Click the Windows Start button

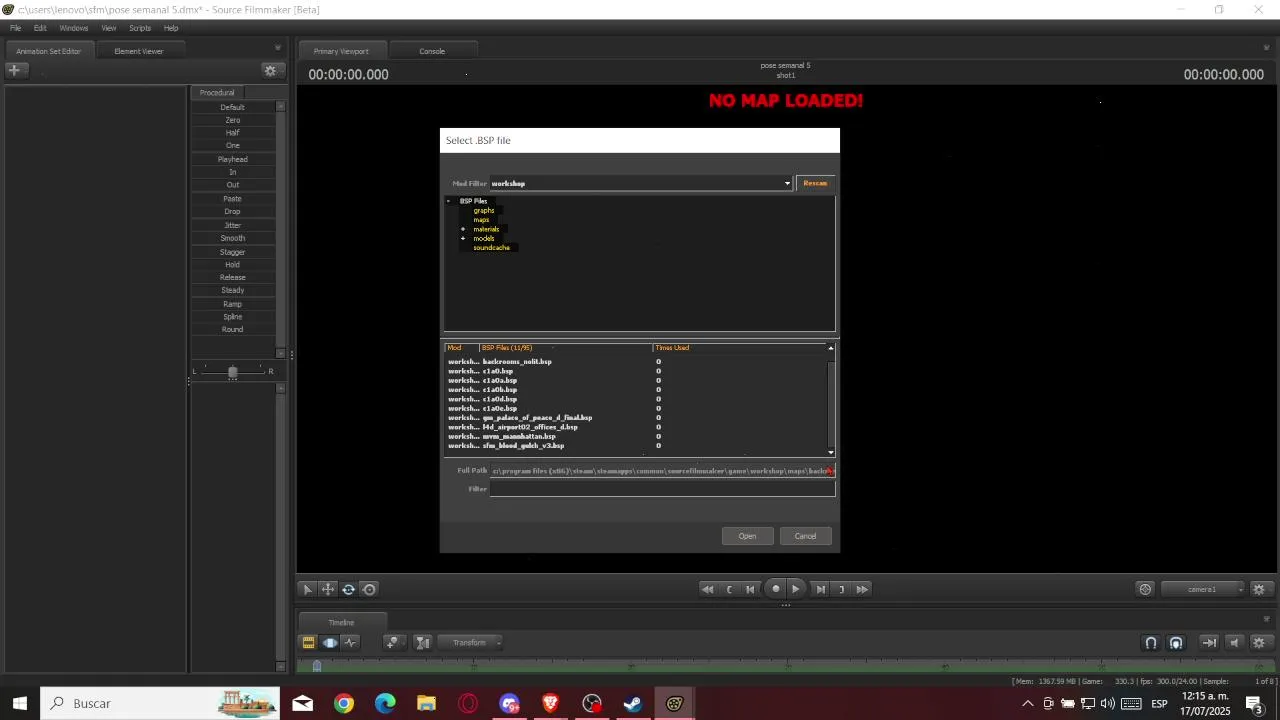pyautogui.click(x=20, y=703)
